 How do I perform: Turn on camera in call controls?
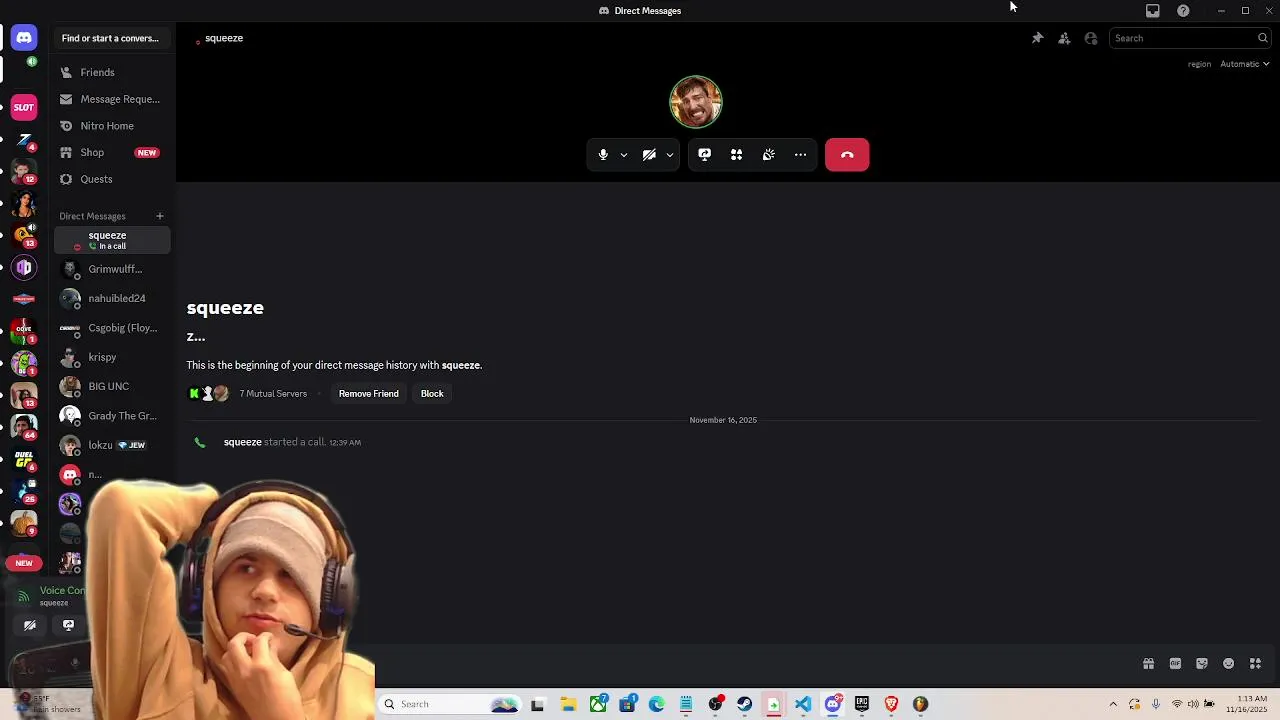tap(649, 155)
